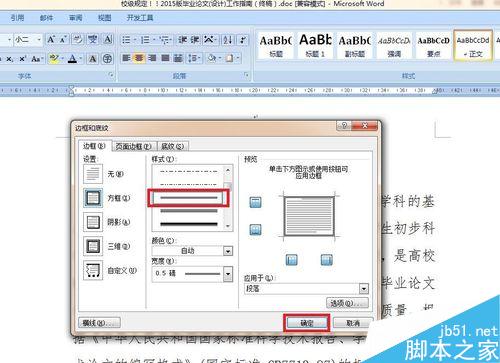This screenshot has height=363, width=500.
Task: Click the 横线 button
Action: coord(99,323)
